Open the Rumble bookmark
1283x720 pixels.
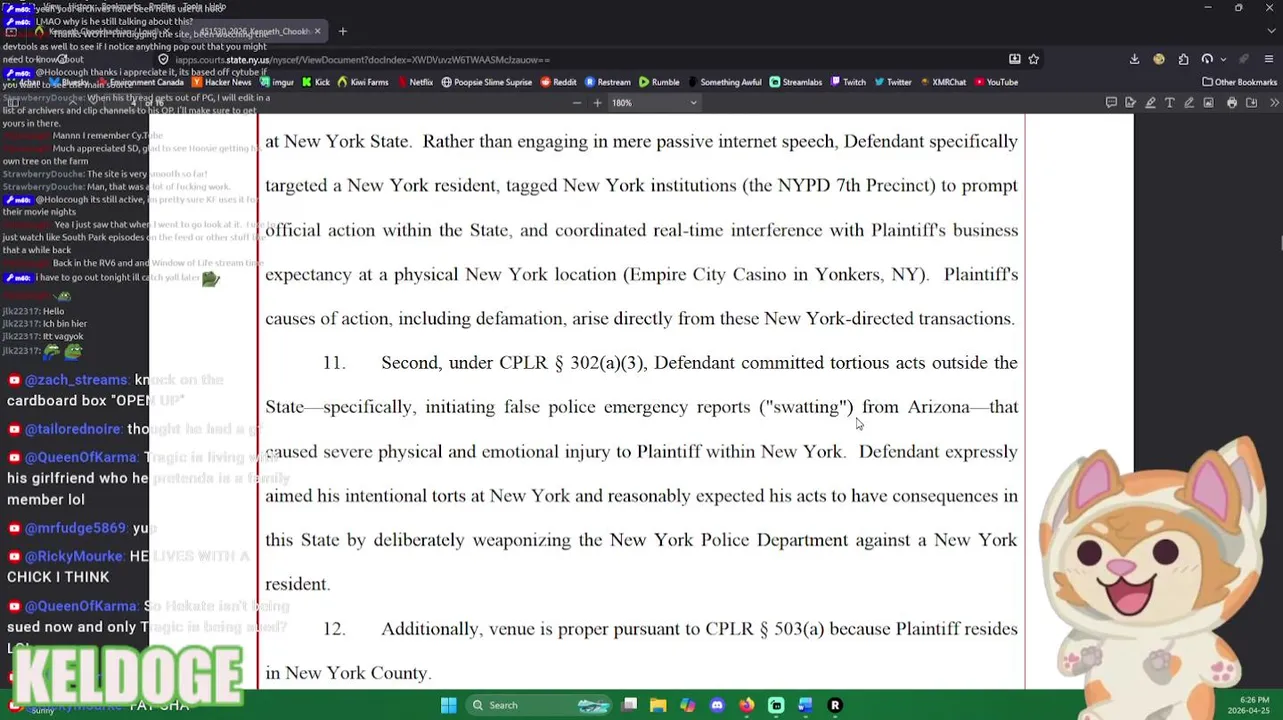[x=659, y=82]
